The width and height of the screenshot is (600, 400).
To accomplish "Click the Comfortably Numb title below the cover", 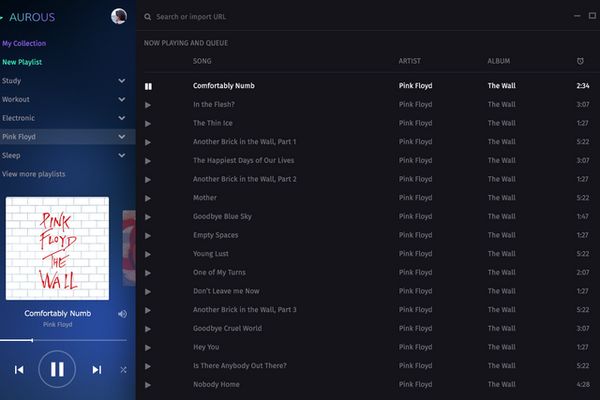I will [x=58, y=313].
